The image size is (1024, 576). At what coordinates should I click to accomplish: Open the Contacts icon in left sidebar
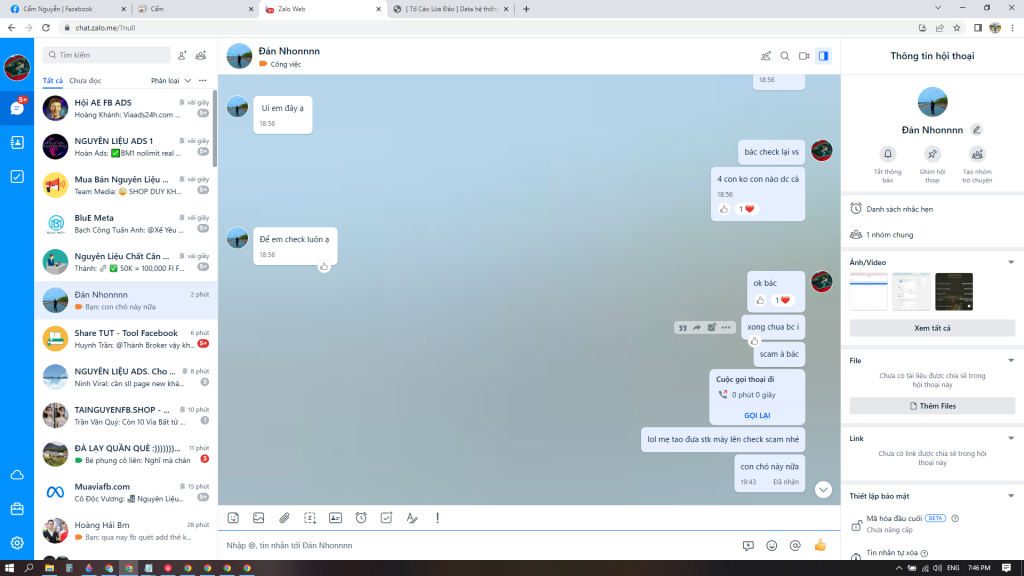[17, 142]
